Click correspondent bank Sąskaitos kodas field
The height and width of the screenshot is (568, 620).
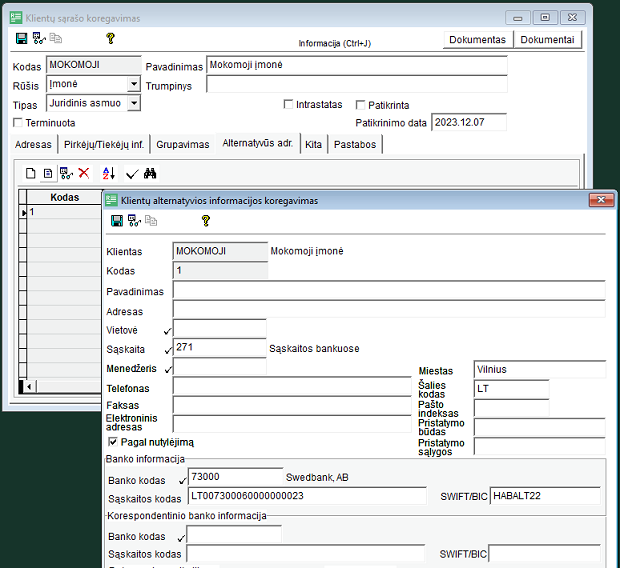[x=306, y=554]
